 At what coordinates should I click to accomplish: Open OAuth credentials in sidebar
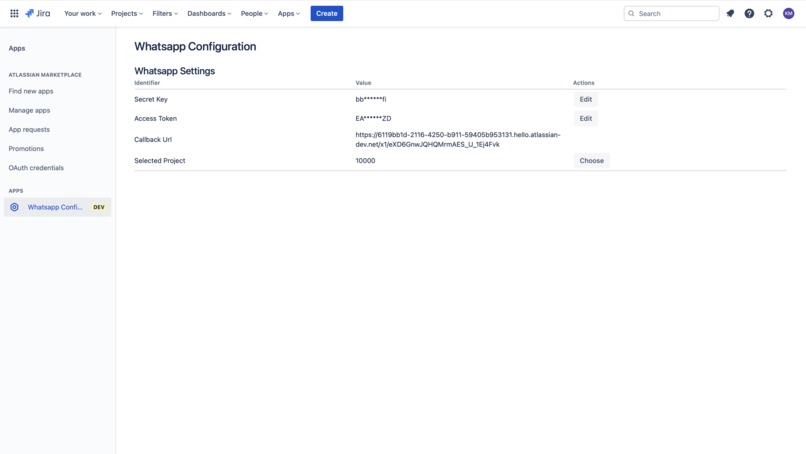tap(36, 168)
